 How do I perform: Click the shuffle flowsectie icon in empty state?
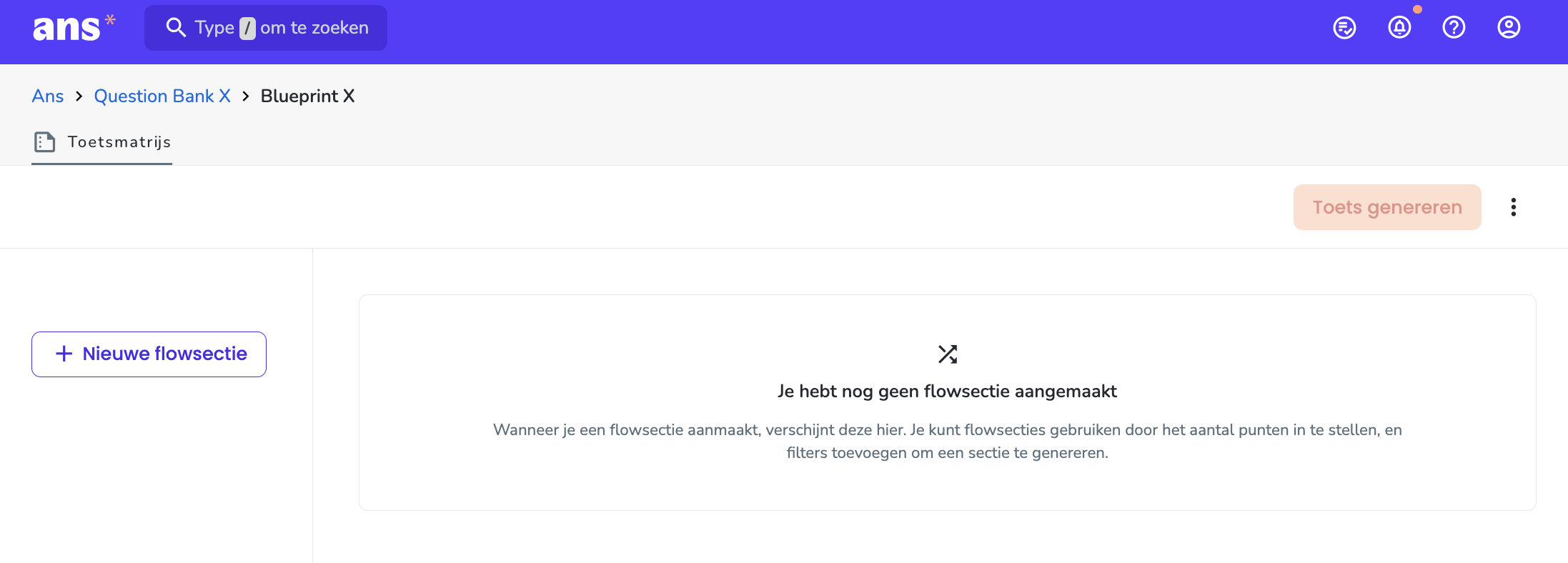[948, 354]
